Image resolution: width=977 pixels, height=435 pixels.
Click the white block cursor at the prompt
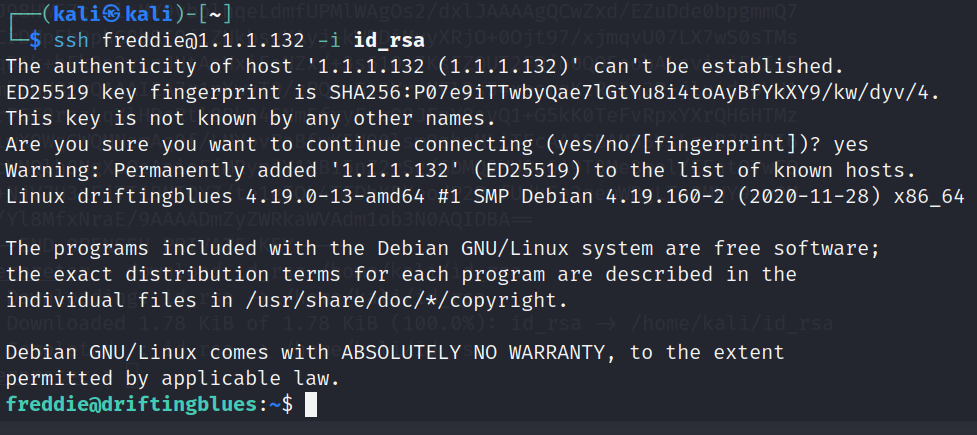pos(311,404)
